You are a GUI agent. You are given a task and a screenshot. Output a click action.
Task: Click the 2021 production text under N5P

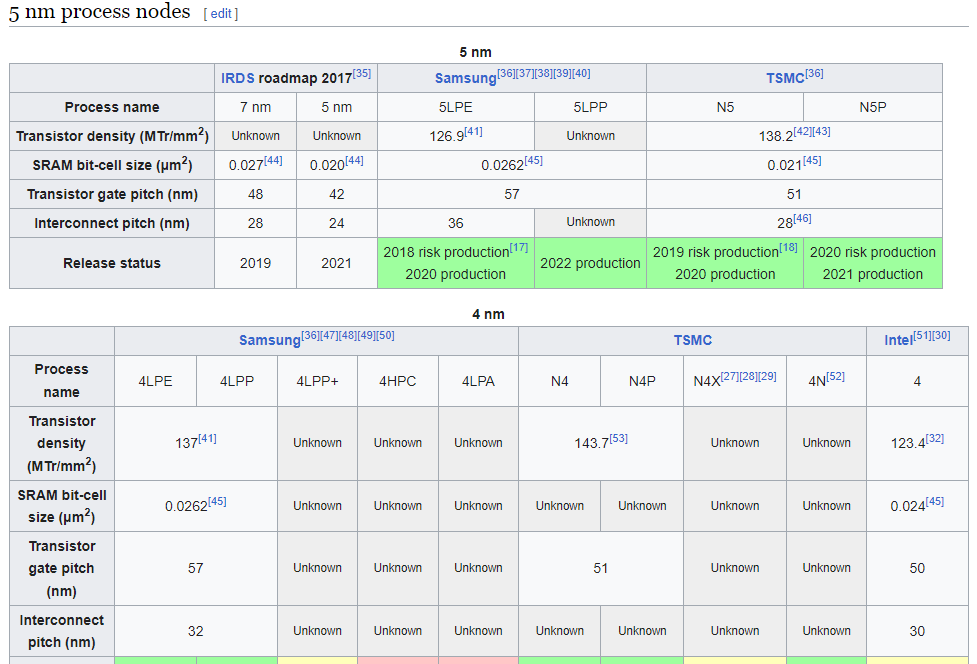(x=872, y=274)
